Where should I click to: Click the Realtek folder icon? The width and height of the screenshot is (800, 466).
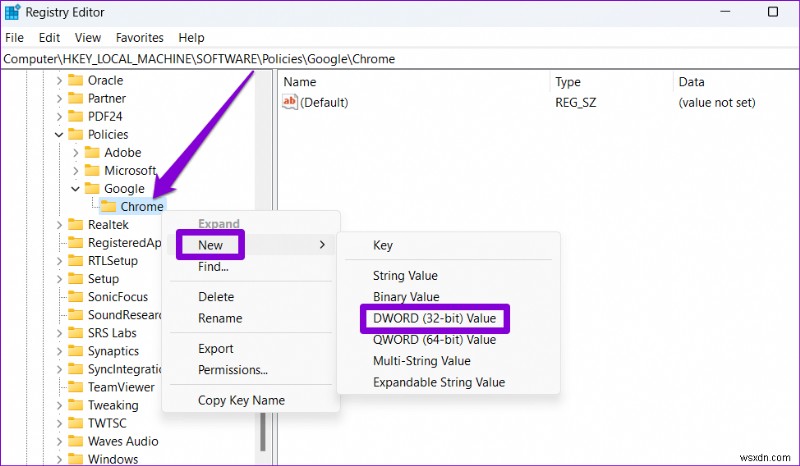[76, 225]
